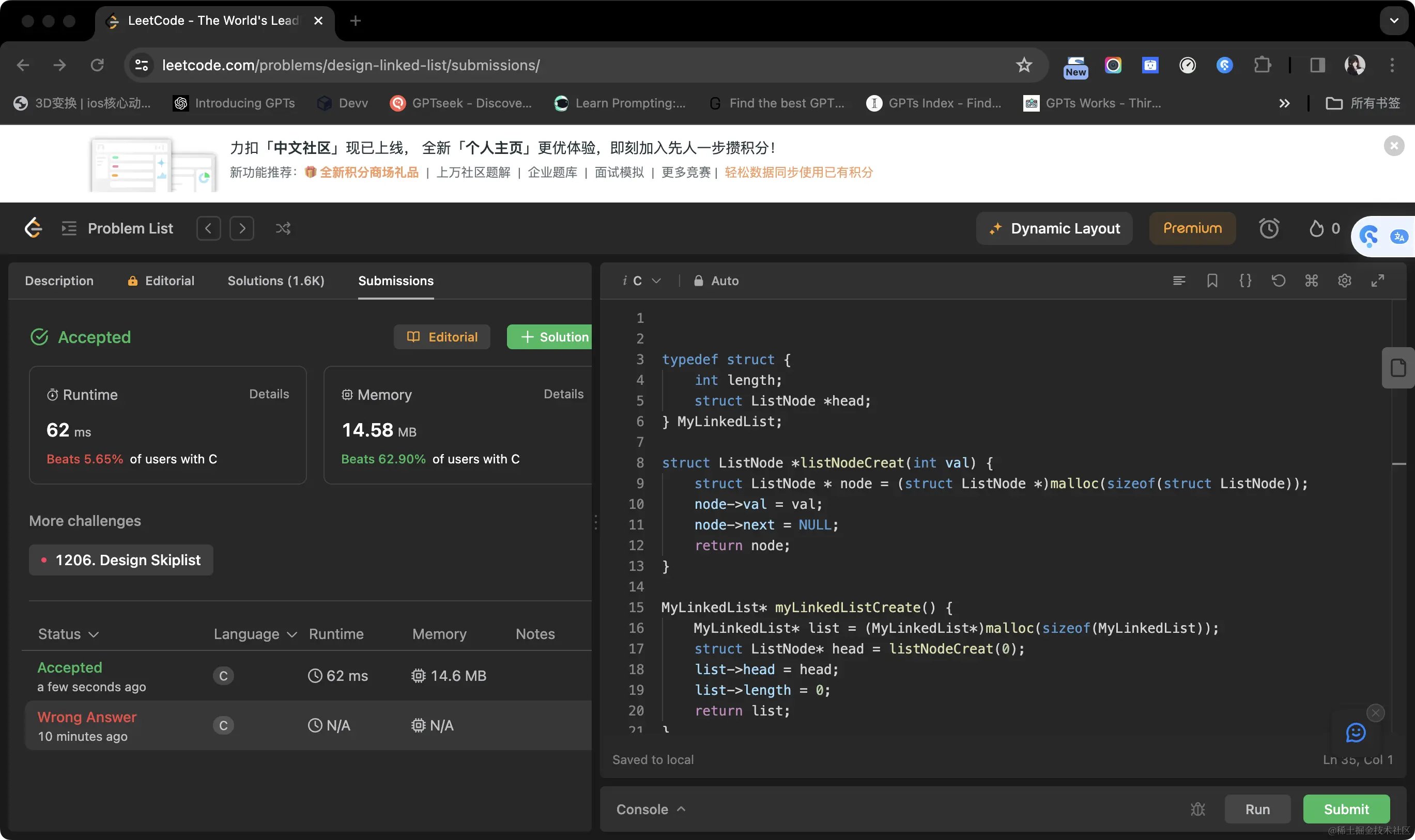Expand the Status filter dropdown

69,634
